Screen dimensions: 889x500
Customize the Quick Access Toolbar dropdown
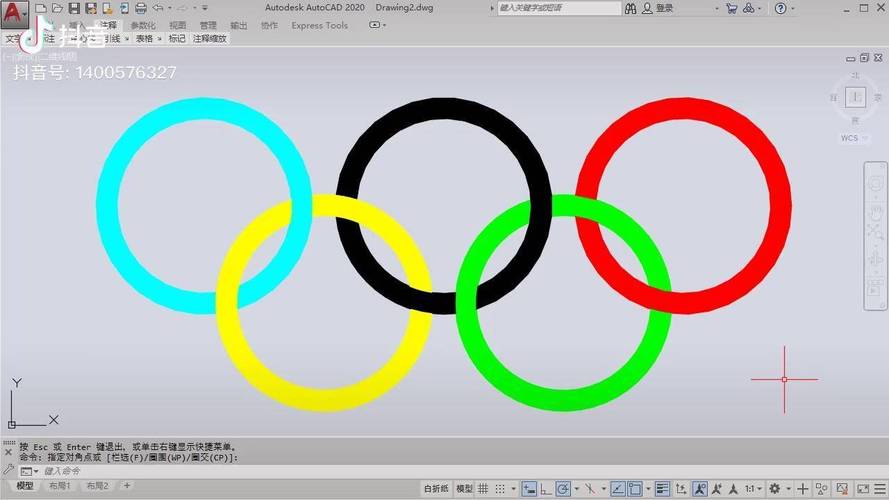(205, 8)
